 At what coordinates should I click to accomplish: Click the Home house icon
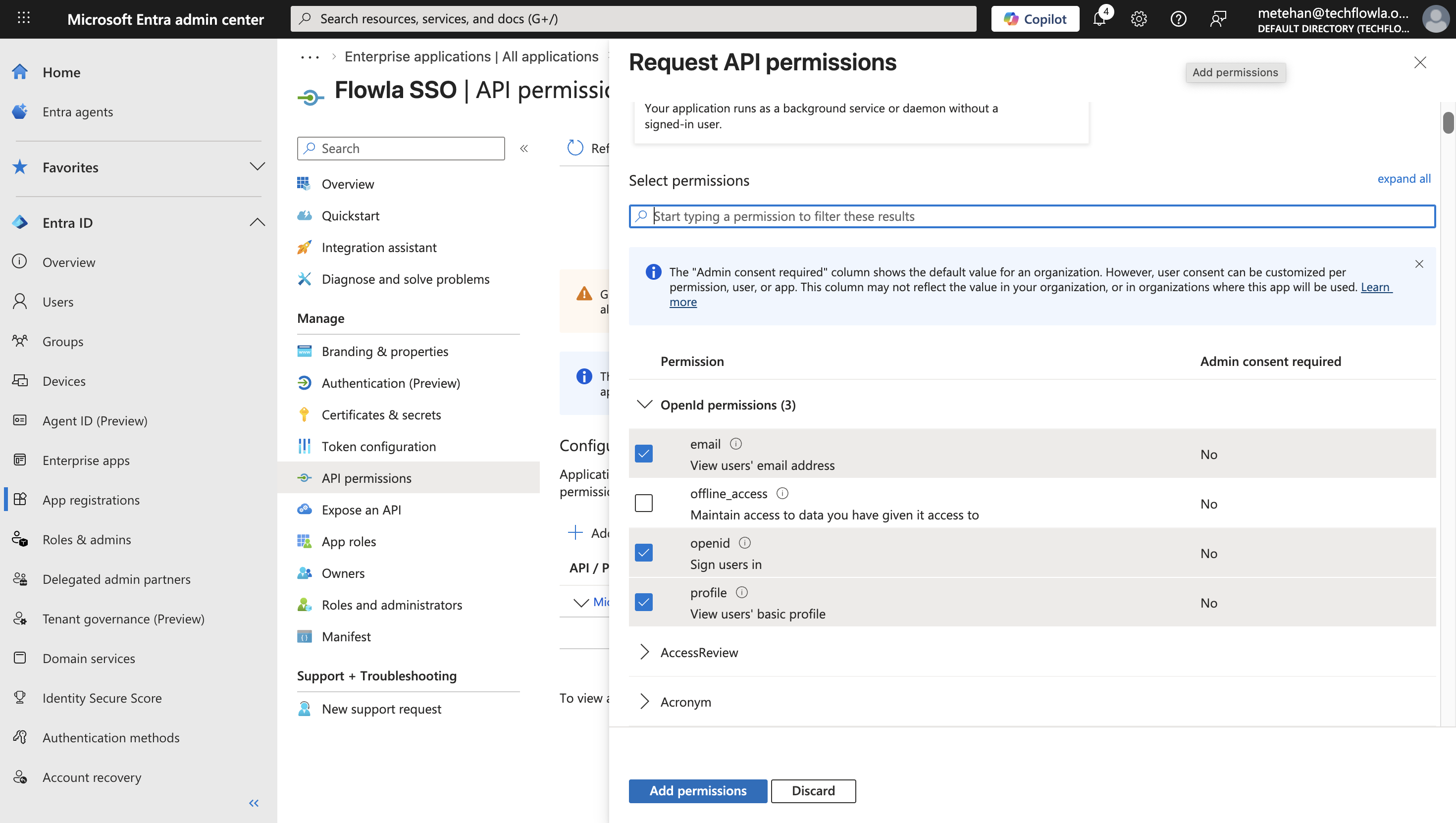(20, 72)
